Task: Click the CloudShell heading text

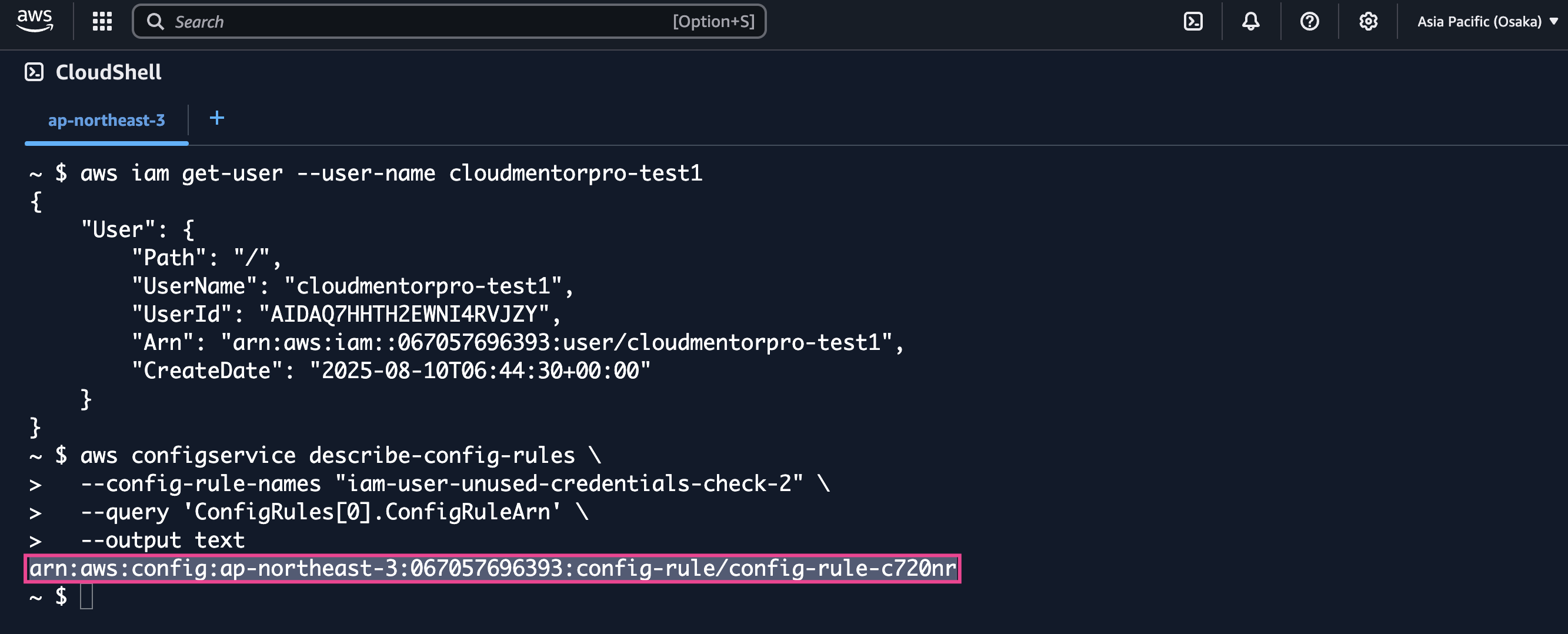Action: tap(108, 72)
